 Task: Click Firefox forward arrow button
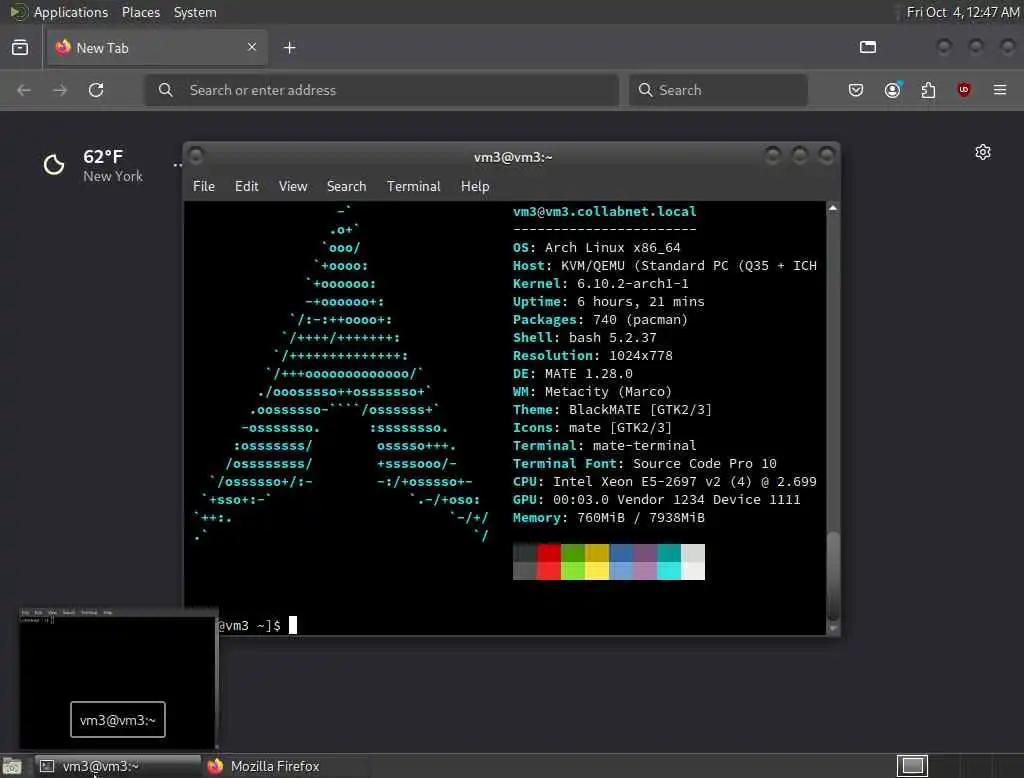60,90
